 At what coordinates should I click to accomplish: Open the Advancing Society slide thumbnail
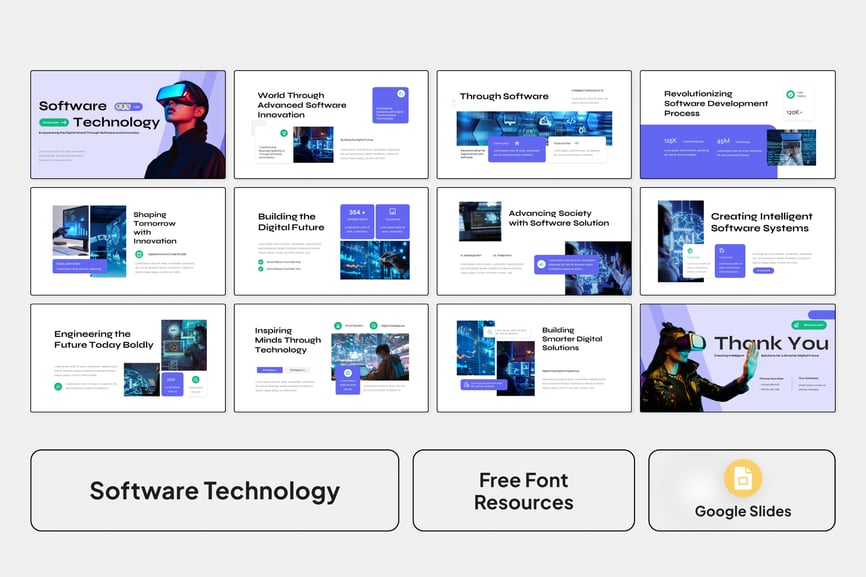click(x=534, y=241)
